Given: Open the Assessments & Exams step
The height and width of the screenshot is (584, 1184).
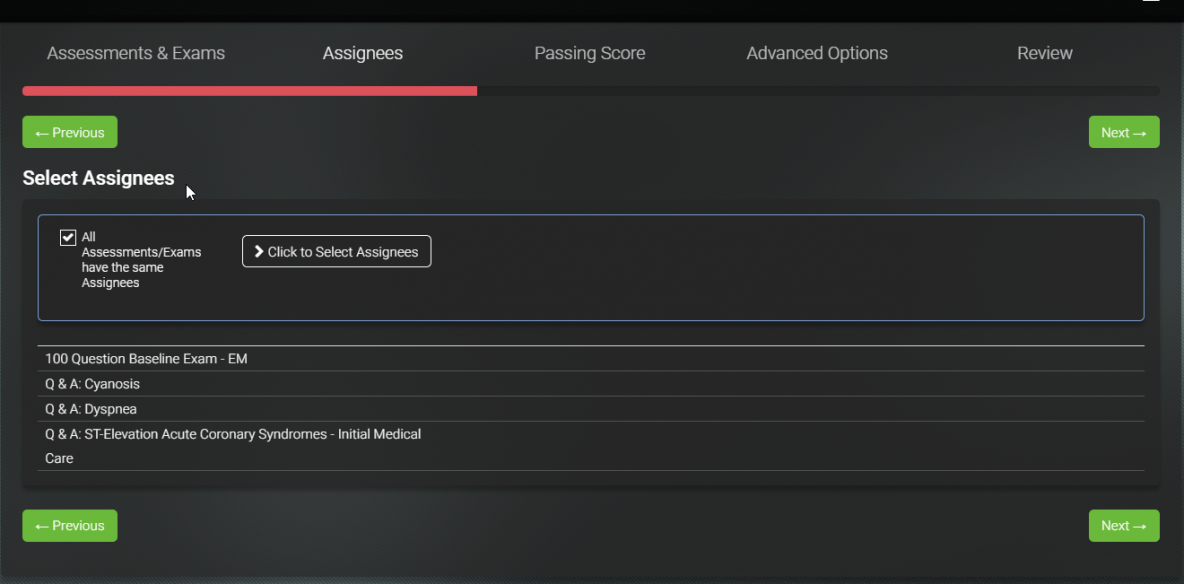Looking at the screenshot, I should [136, 54].
